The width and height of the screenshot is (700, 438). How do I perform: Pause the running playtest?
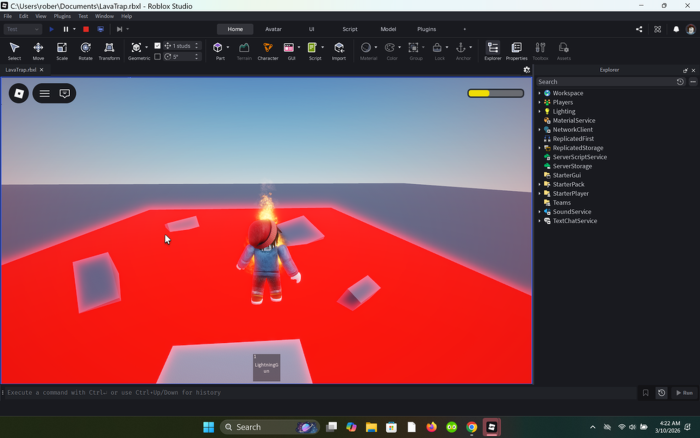pos(66,29)
